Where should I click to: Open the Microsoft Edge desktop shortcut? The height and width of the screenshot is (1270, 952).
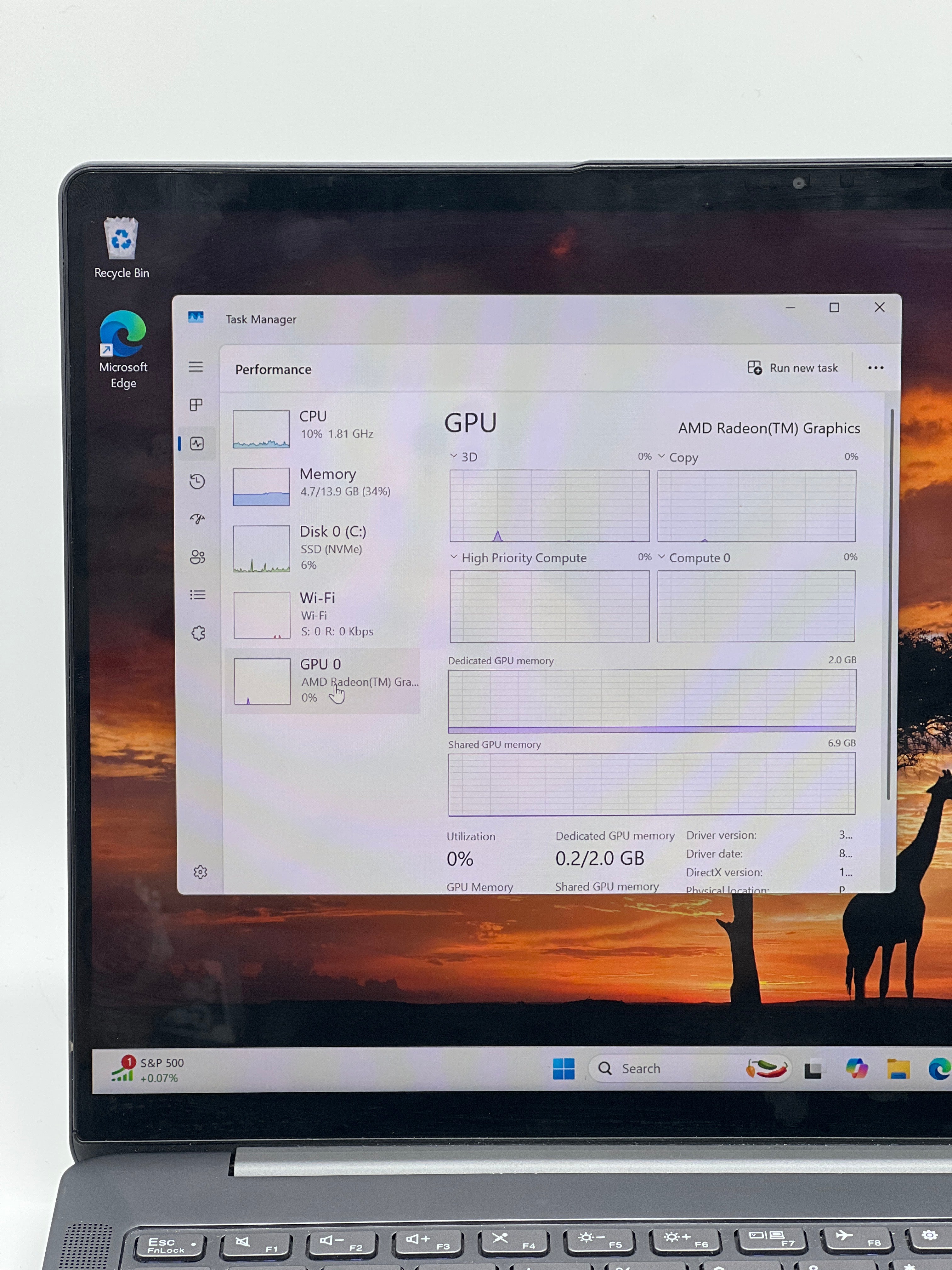(123, 350)
